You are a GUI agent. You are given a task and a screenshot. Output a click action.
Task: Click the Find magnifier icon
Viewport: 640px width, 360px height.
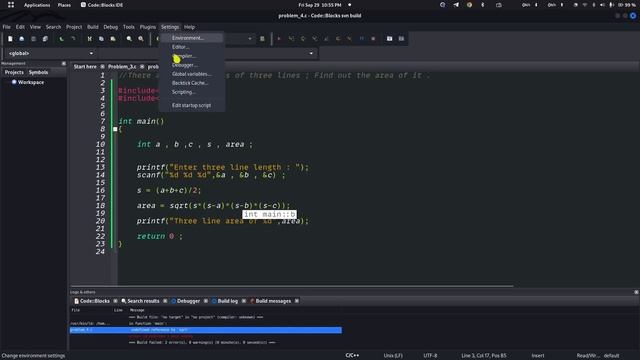point(129,39)
